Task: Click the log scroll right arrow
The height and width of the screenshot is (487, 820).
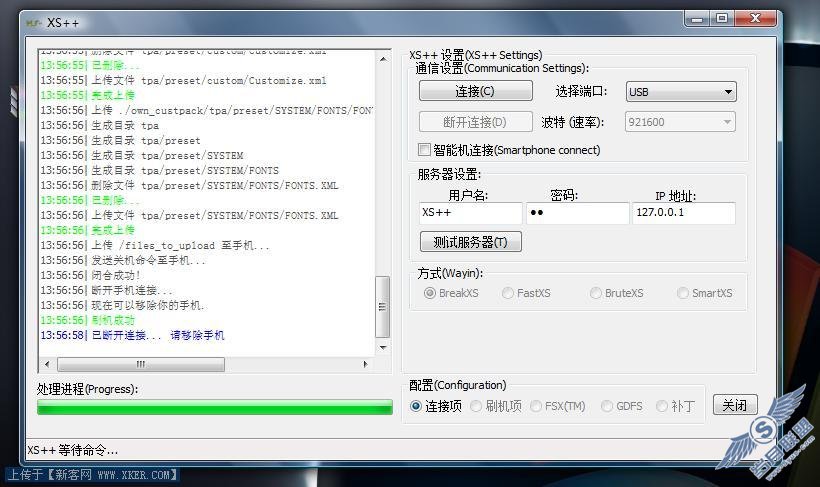Action: pyautogui.click(x=365, y=364)
